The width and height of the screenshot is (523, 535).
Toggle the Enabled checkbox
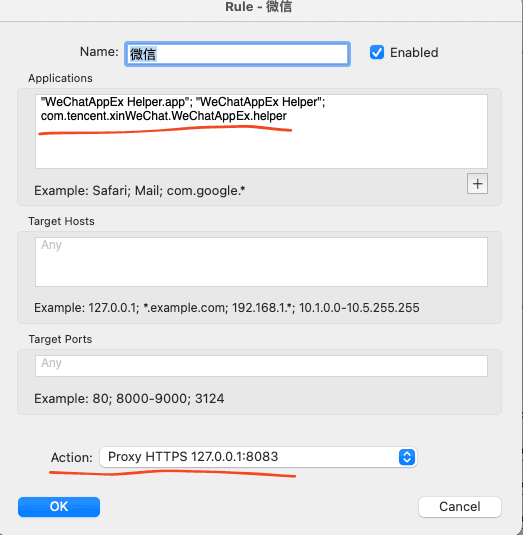pyautogui.click(x=377, y=53)
